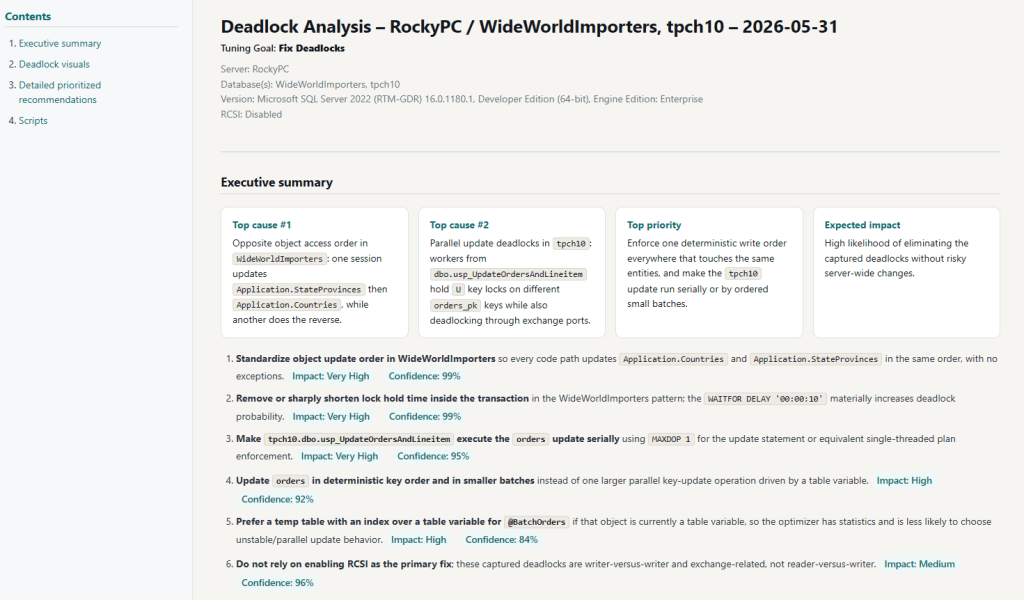Click 'Impact: High' on recommendation 4
Image resolution: width=1024 pixels, height=600 pixels.
[904, 481]
